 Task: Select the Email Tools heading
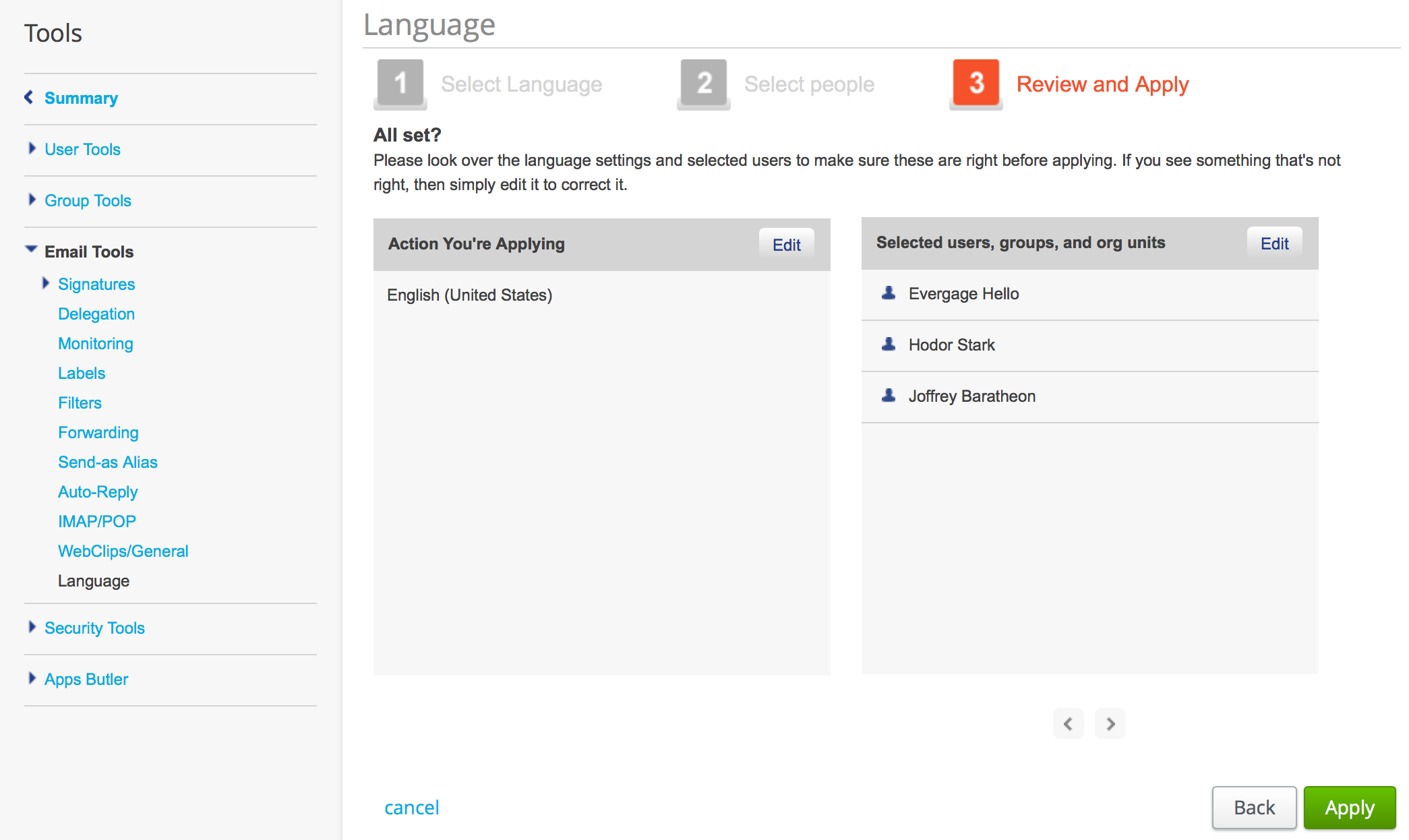(x=89, y=252)
